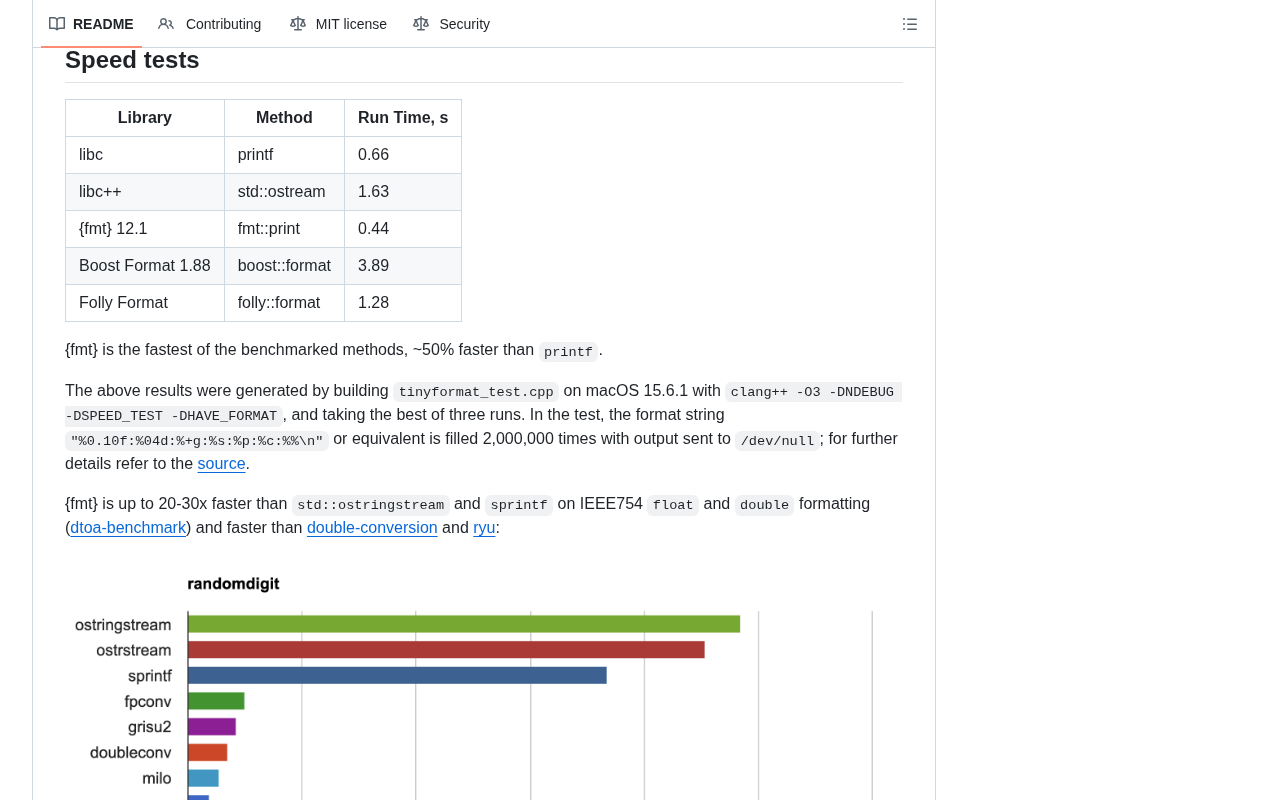Click the MIT license scale icon

click(x=298, y=24)
